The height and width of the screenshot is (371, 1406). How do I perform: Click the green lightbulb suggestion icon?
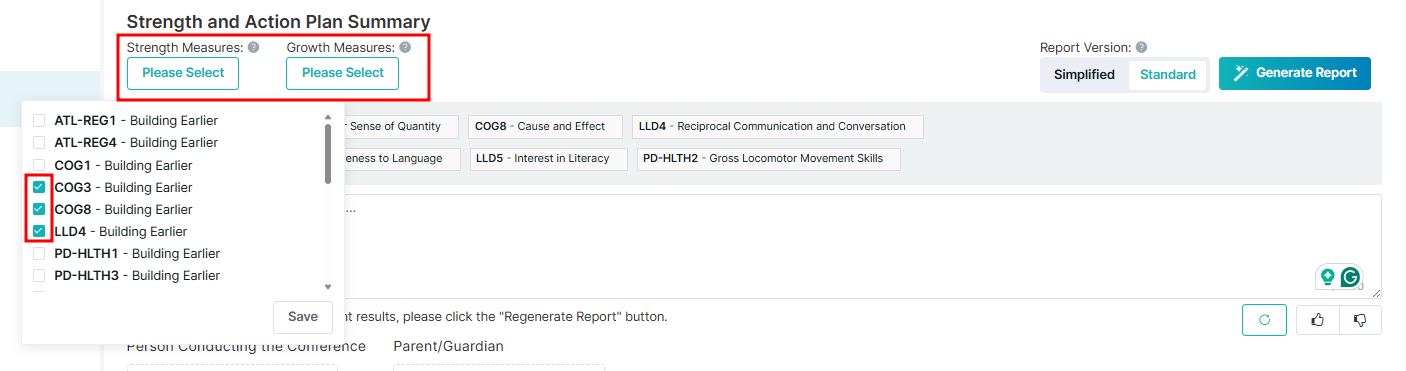[x=1328, y=276]
